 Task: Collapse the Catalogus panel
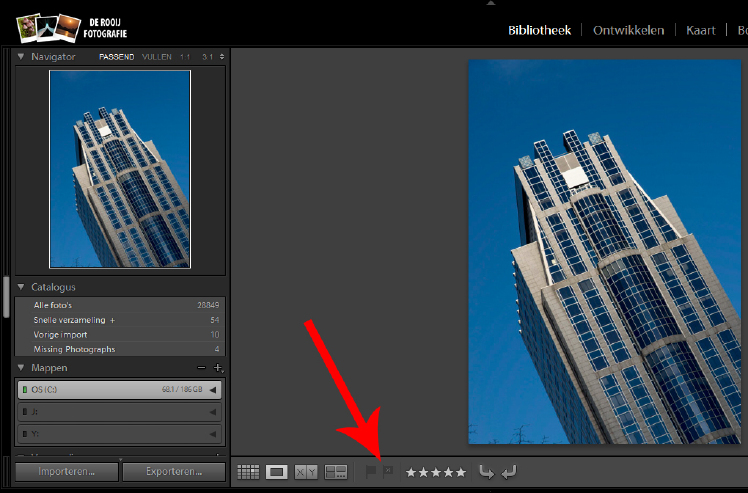click(x=21, y=287)
